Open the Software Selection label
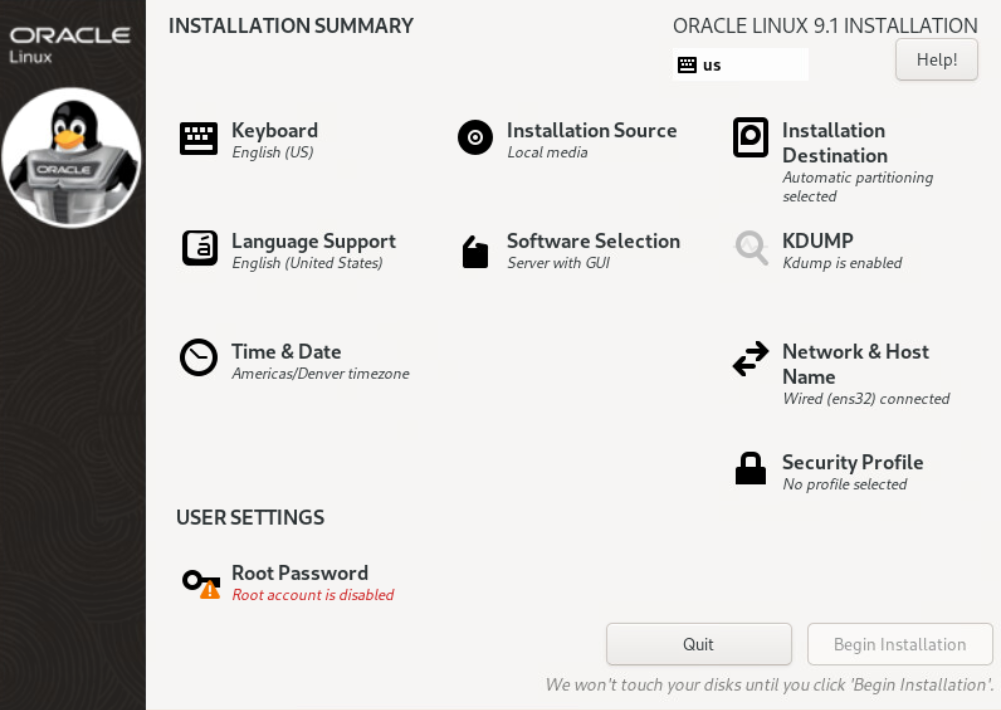Viewport: 1001px width, 710px height. coord(593,241)
